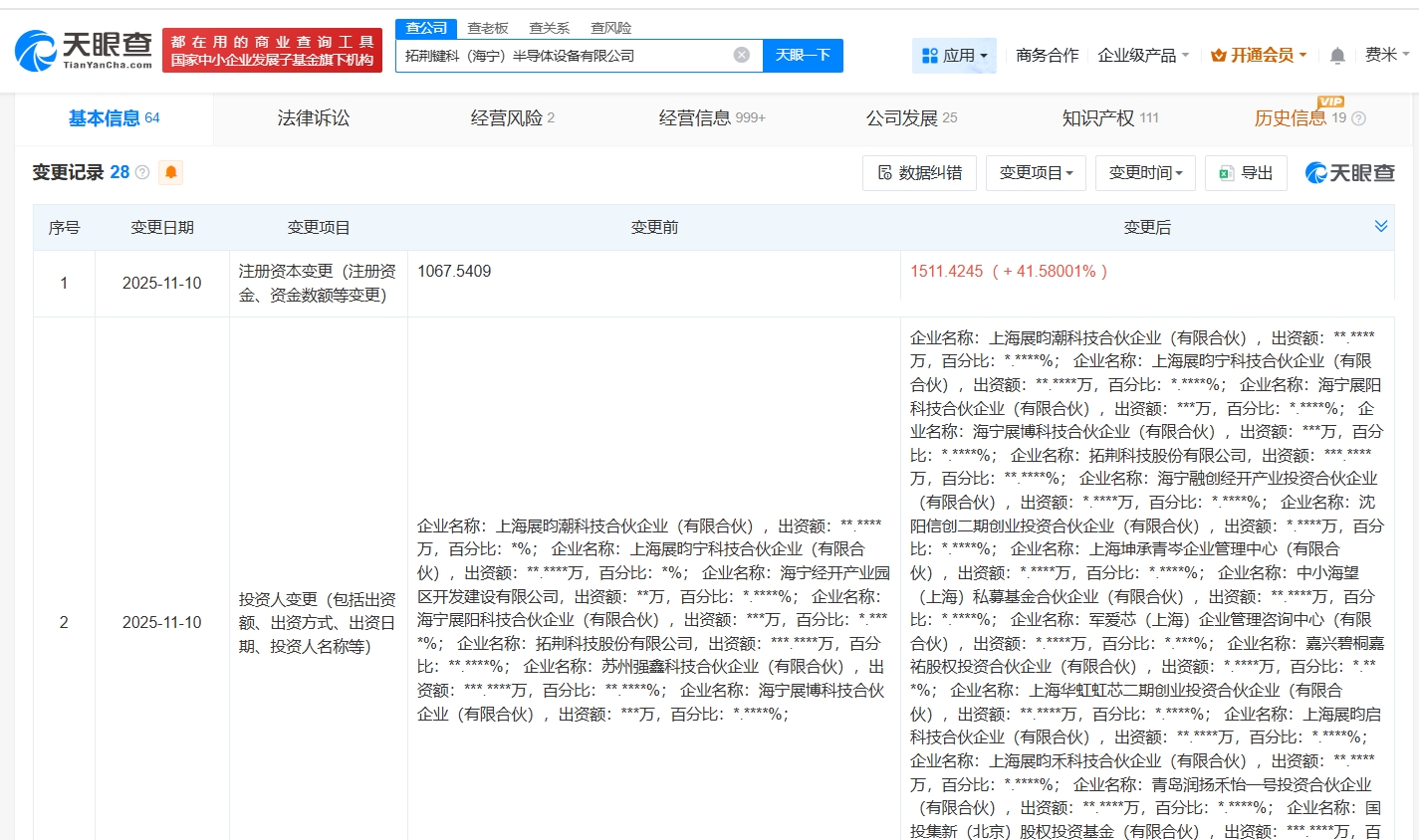This screenshot has width=1419, height=840.
Task: Click the 商务合作 link
Action: (x=1047, y=55)
